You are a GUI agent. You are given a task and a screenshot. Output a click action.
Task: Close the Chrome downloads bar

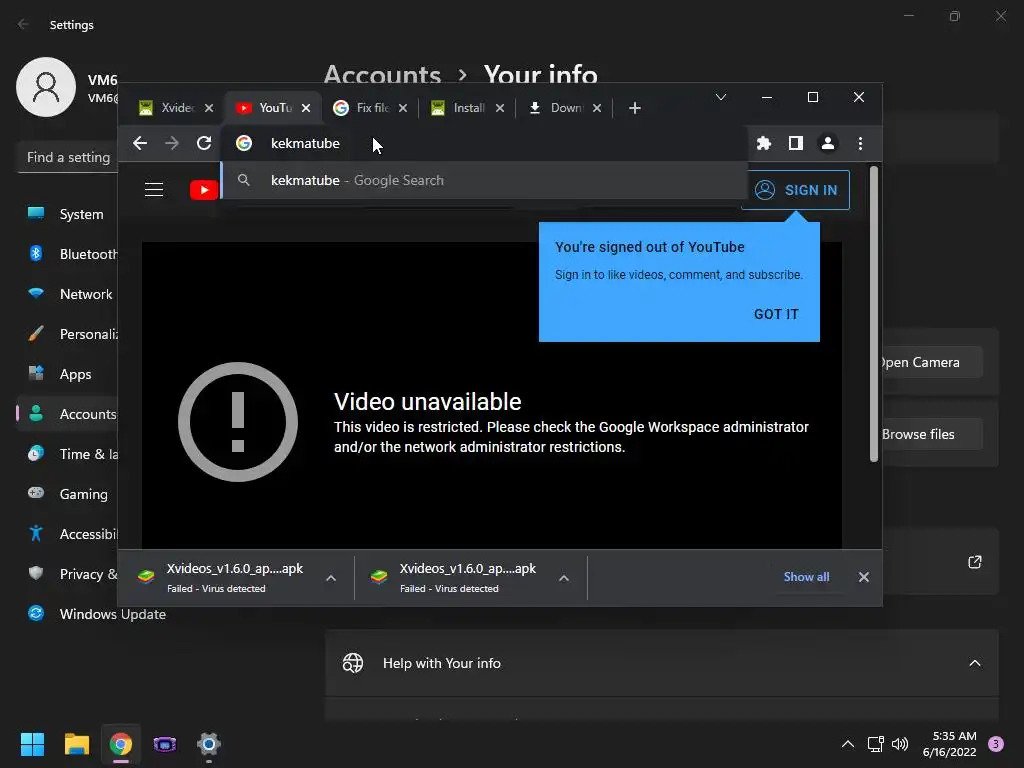(863, 577)
